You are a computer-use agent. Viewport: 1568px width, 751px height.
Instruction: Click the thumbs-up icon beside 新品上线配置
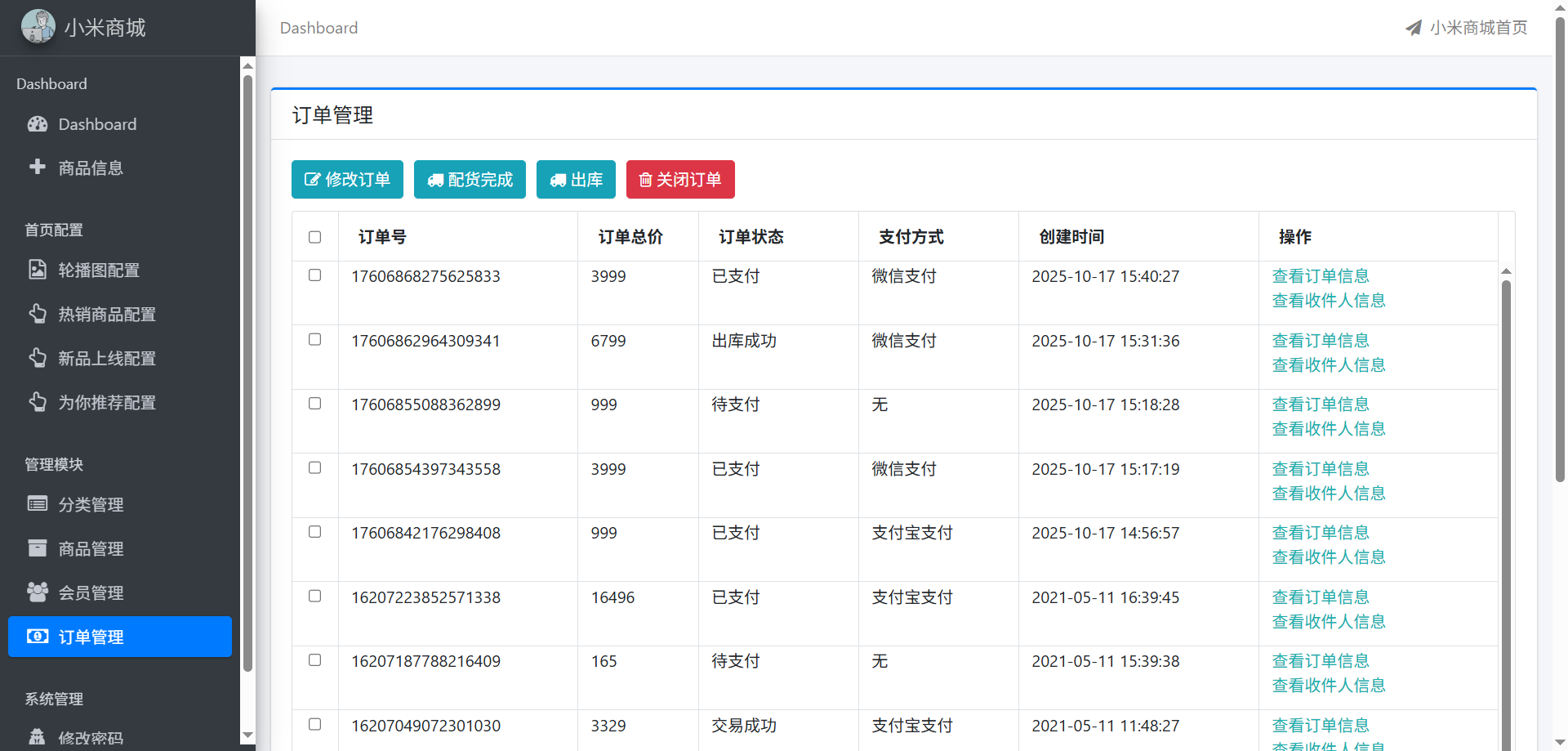point(38,358)
